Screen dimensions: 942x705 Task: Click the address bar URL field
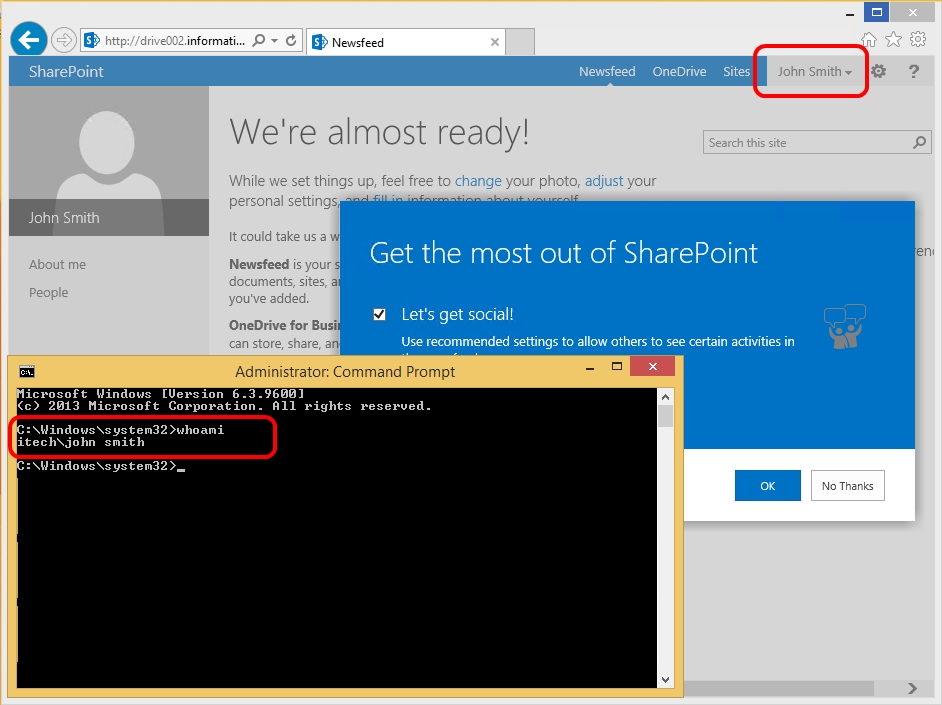(174, 41)
